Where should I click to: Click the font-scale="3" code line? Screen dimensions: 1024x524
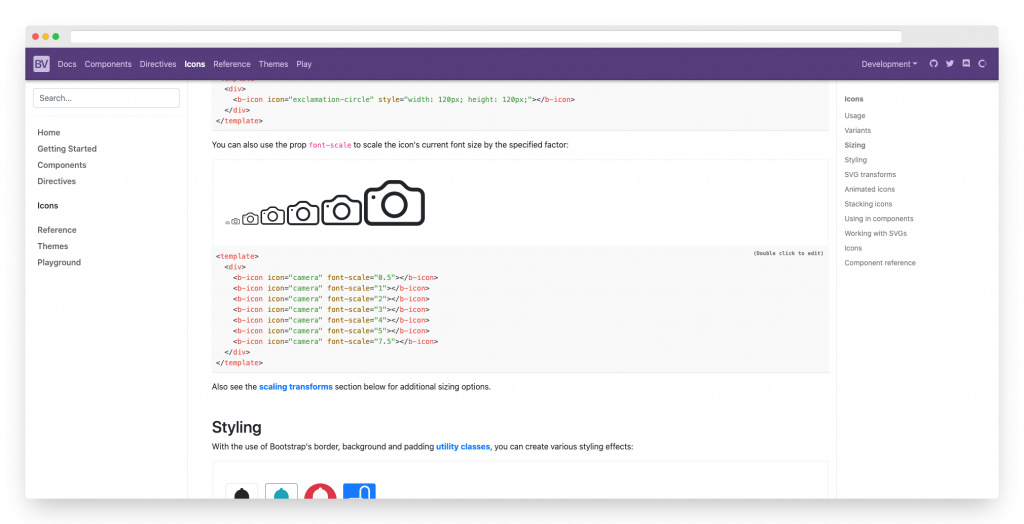(331, 309)
